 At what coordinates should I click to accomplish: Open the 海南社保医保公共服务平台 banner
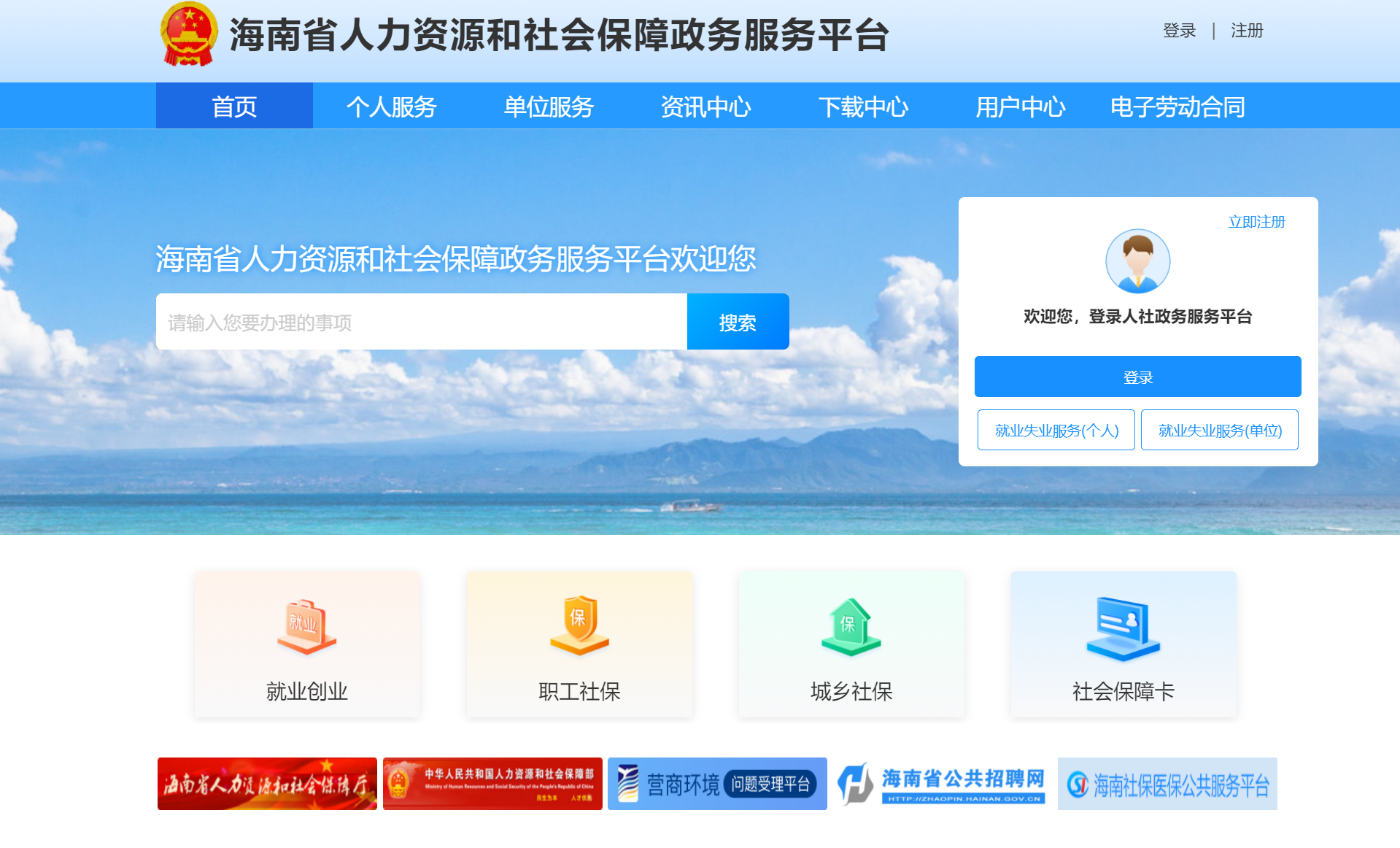tap(1167, 784)
